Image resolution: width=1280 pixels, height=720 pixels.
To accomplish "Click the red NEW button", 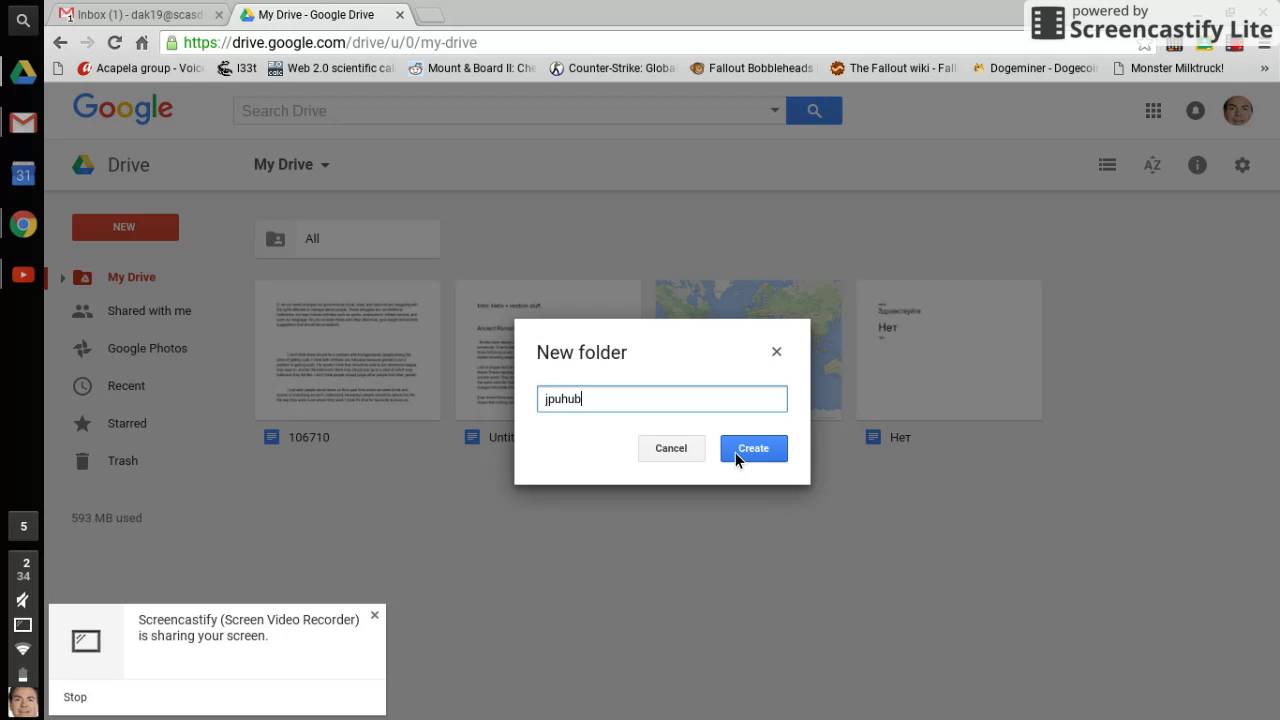I will 125,227.
